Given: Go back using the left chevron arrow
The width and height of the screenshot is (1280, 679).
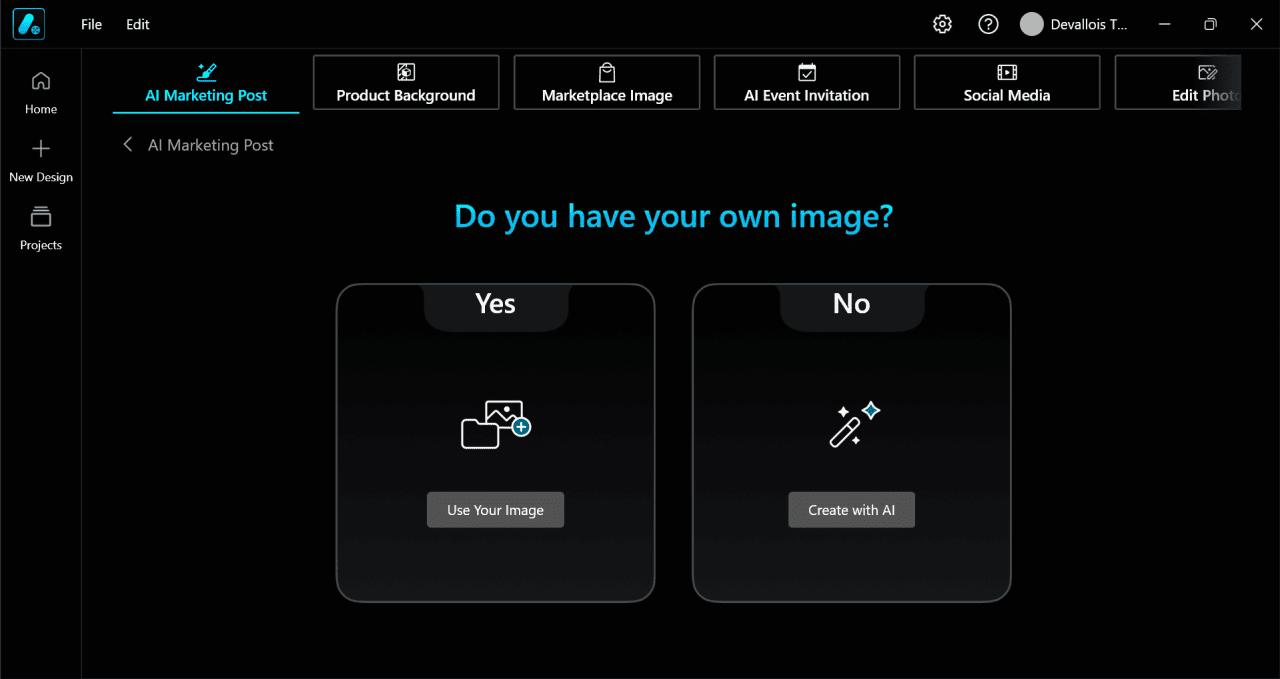Looking at the screenshot, I should [x=127, y=144].
